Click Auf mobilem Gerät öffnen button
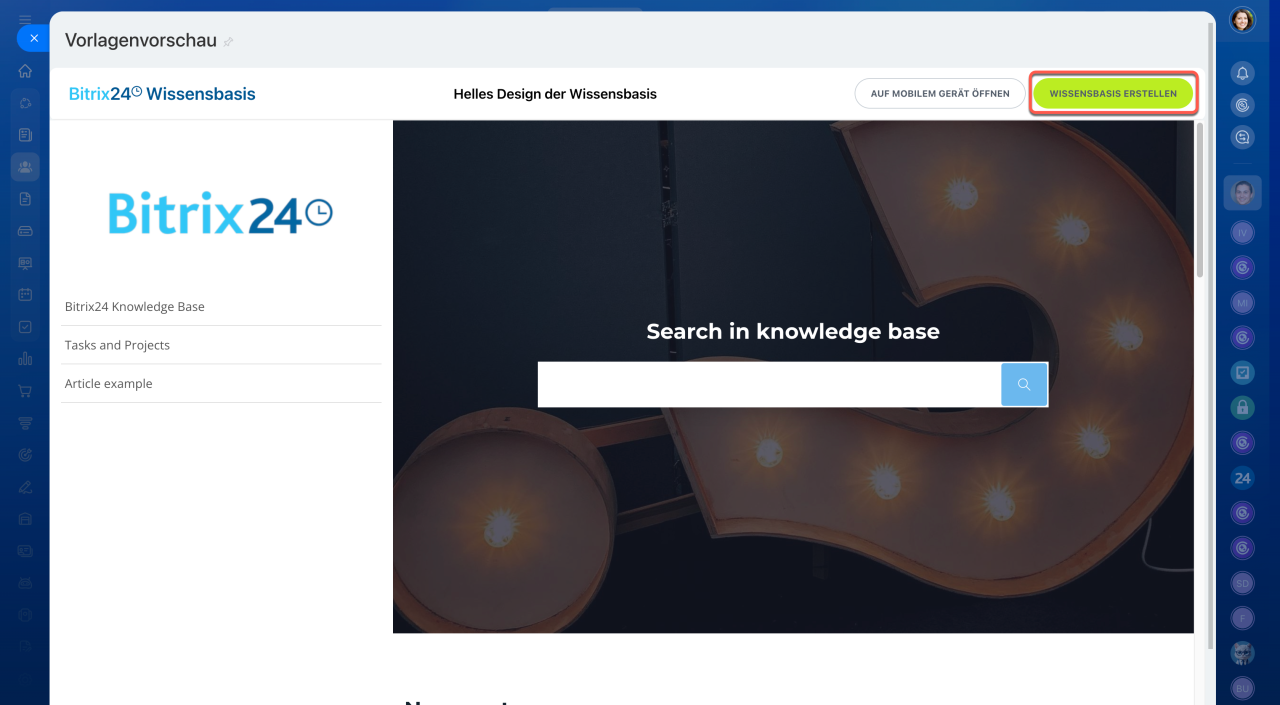Image resolution: width=1280 pixels, height=705 pixels. (940, 94)
